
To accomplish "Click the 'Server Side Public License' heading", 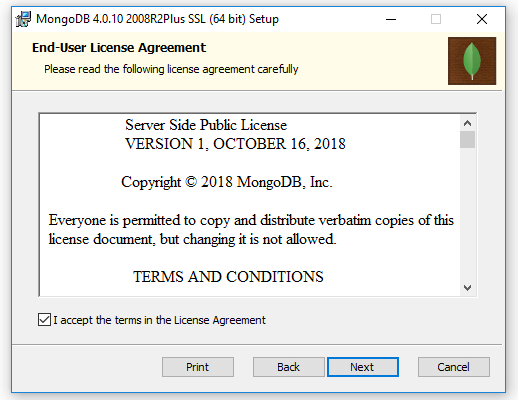I will pyautogui.click(x=206, y=125).
